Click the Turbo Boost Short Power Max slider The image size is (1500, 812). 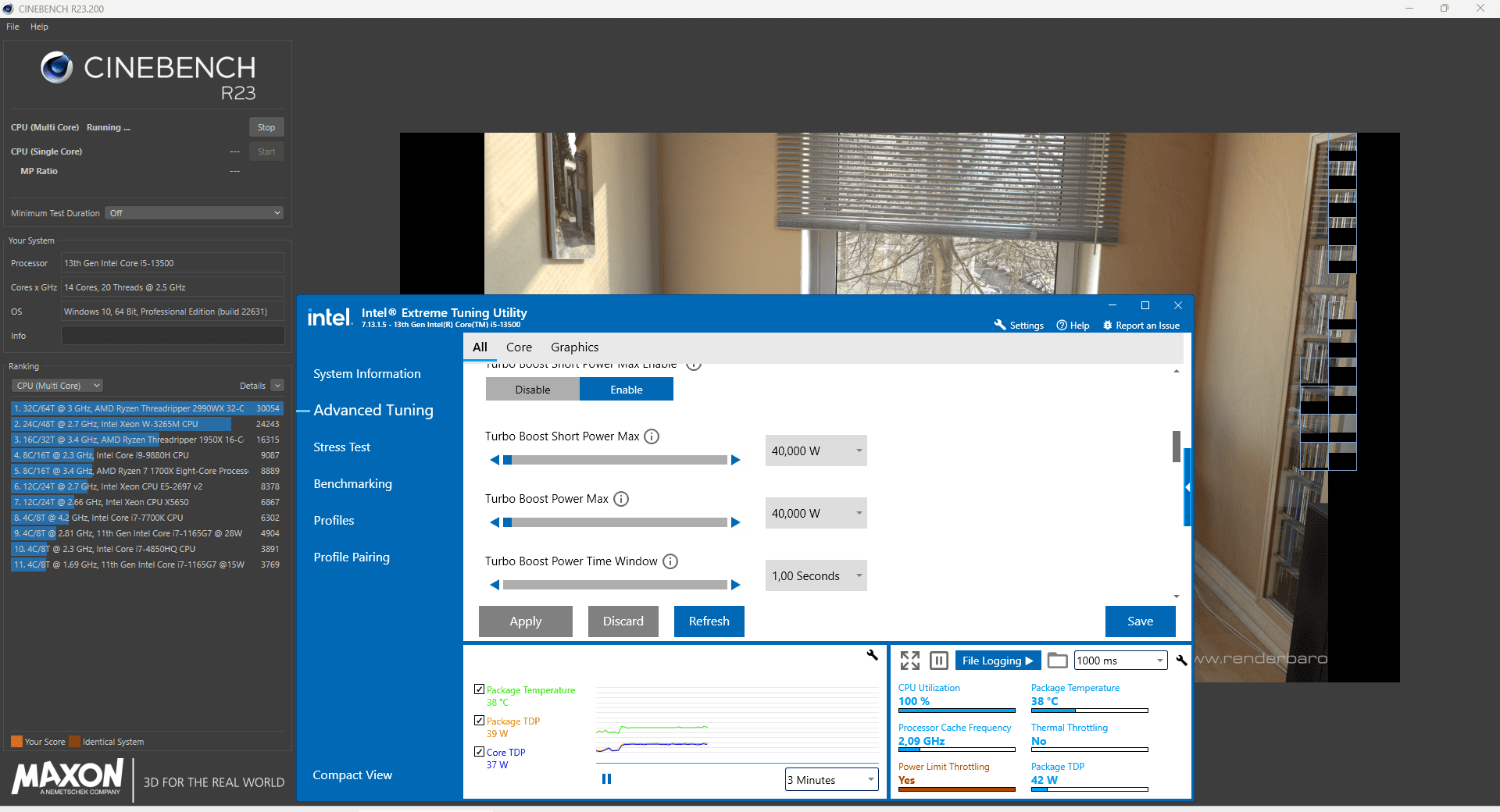pos(615,460)
